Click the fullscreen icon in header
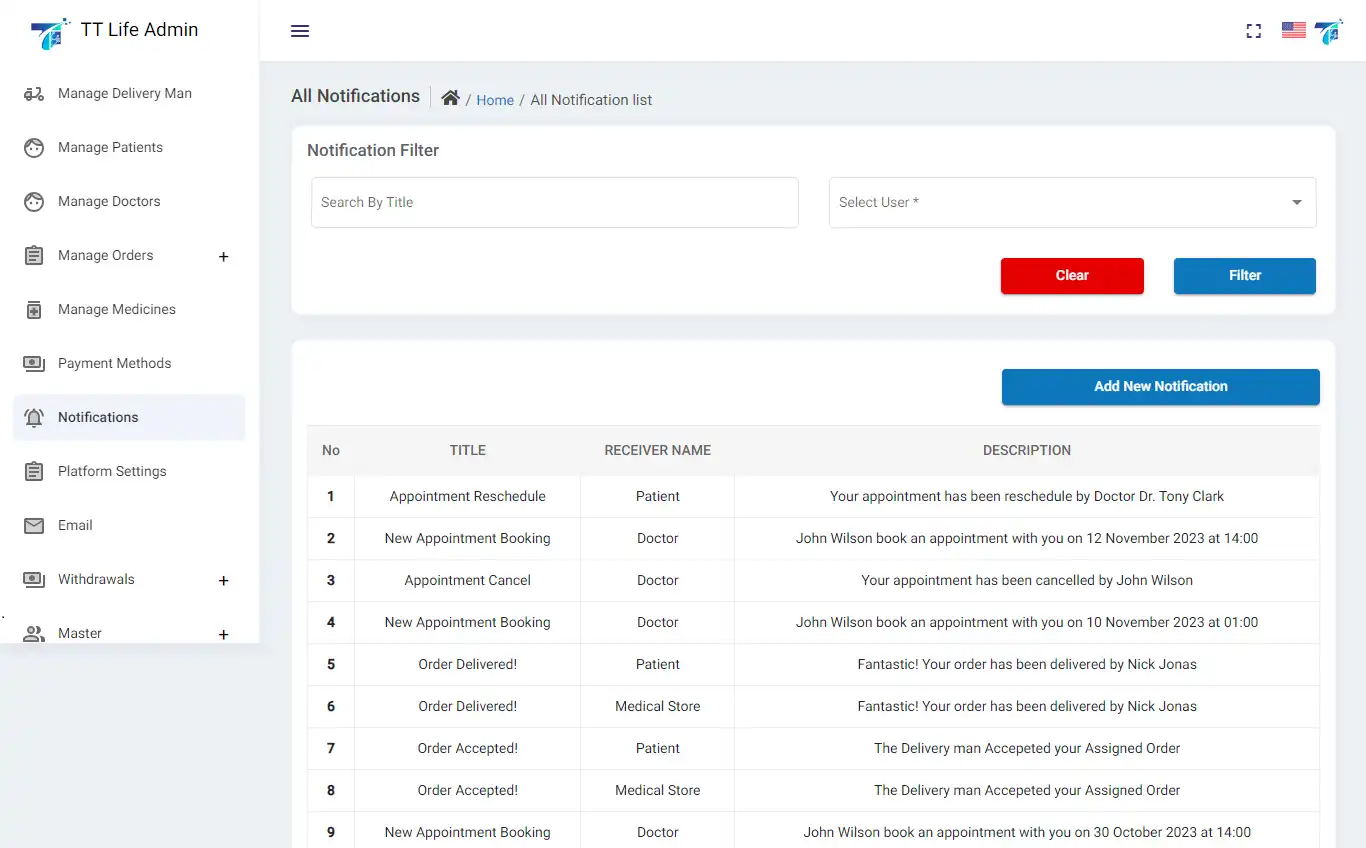 coord(1253,31)
